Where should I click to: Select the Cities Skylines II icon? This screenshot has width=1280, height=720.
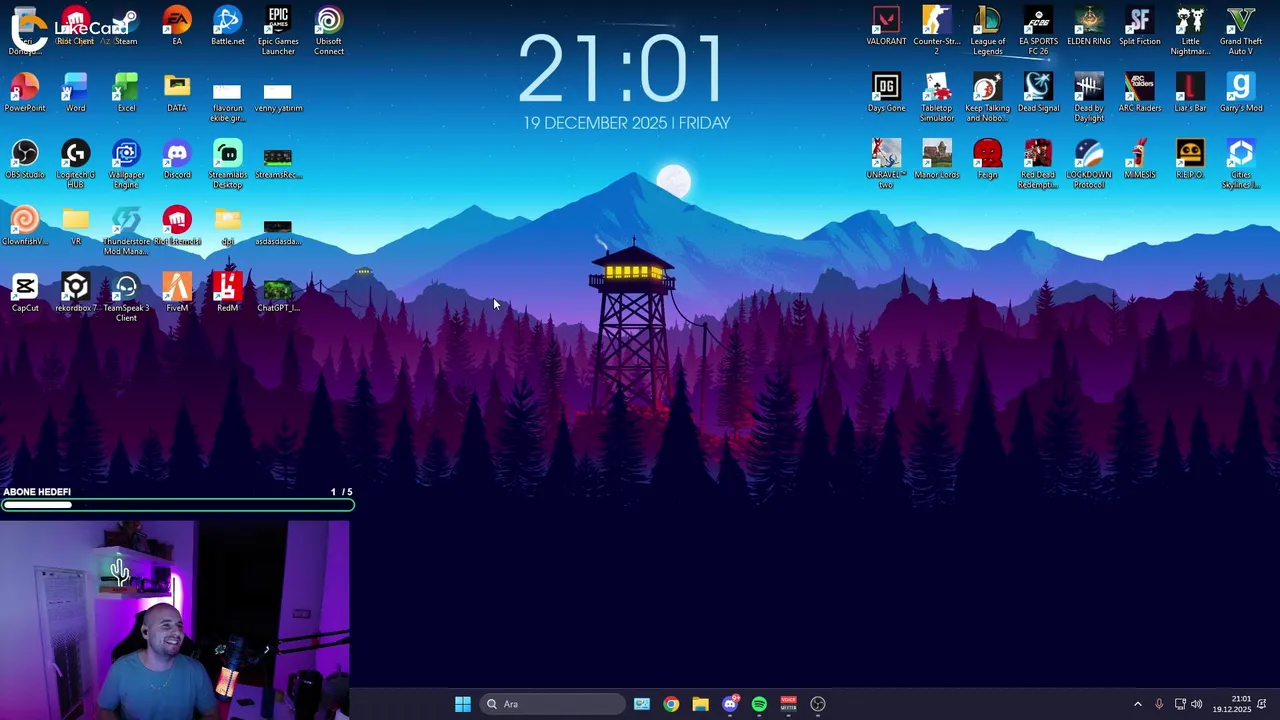pyautogui.click(x=1241, y=164)
